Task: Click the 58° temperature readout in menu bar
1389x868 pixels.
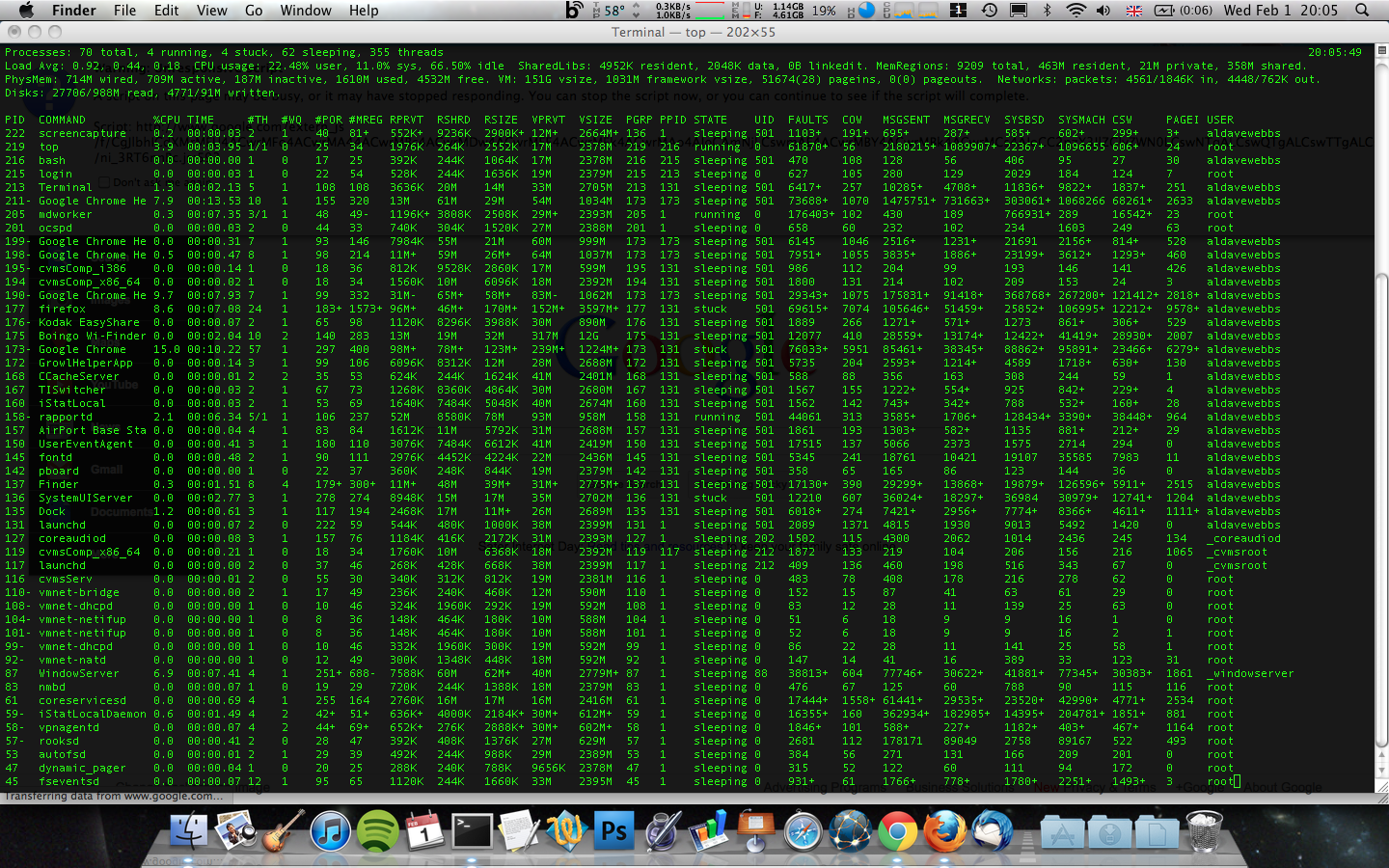Action: point(614,11)
